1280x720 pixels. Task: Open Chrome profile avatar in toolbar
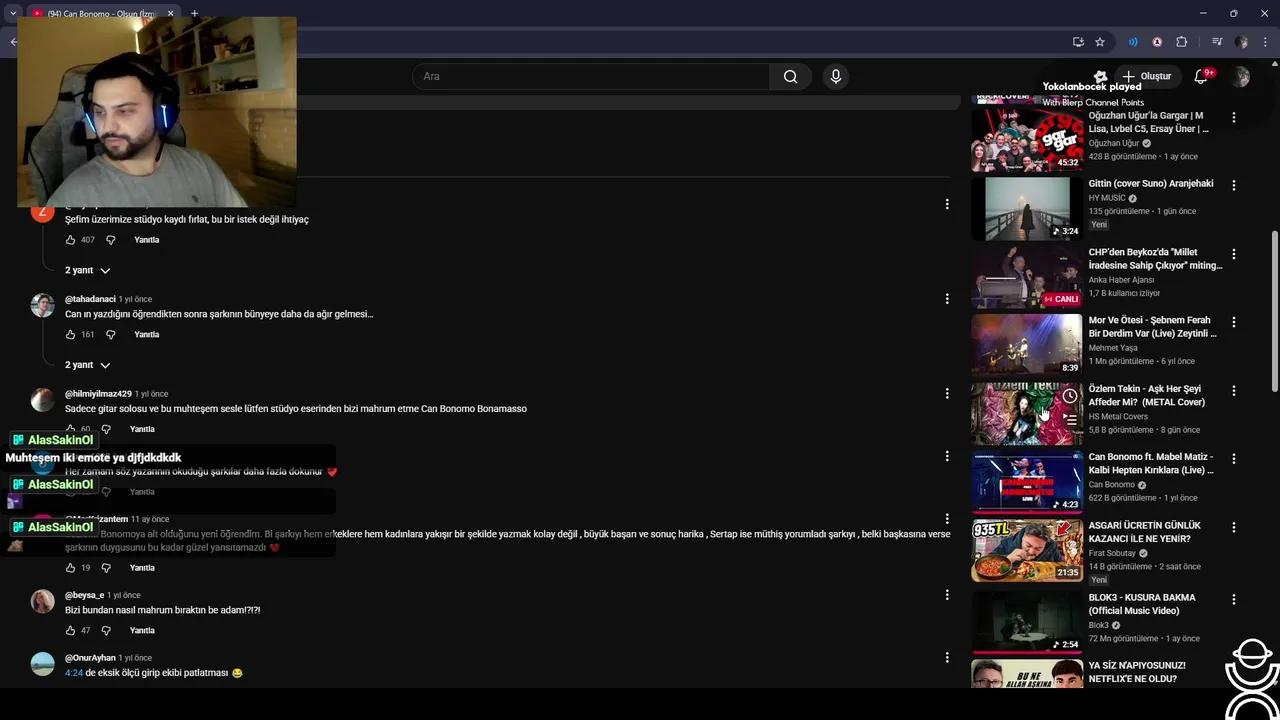pos(1241,42)
